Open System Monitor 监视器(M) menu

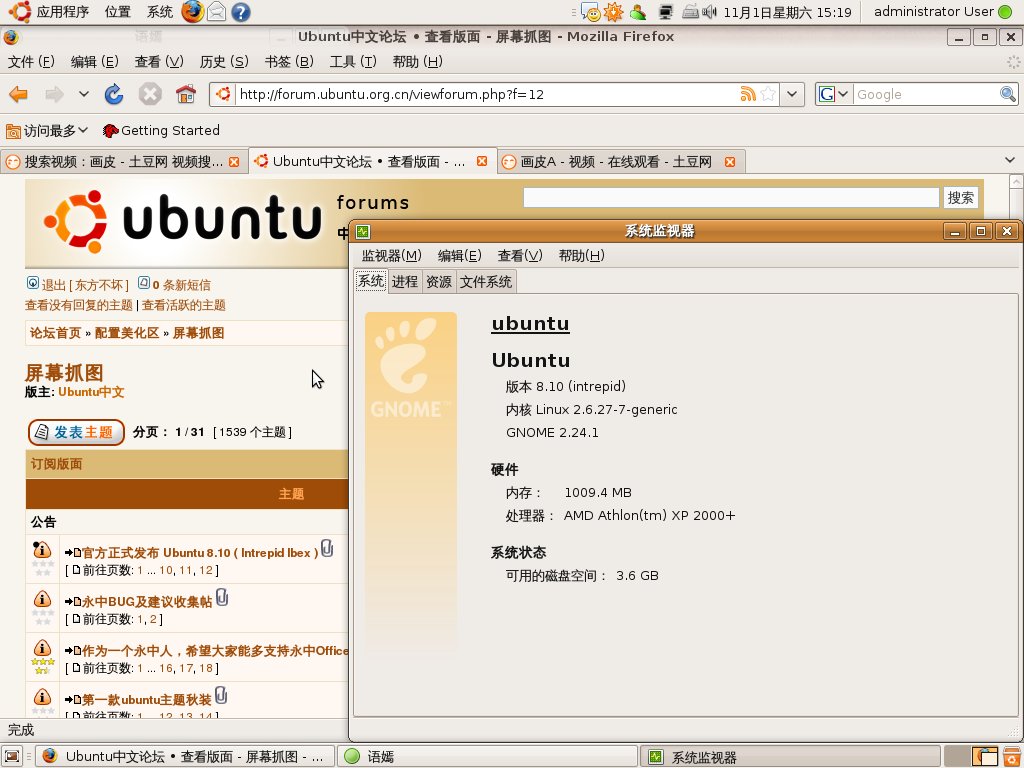coord(392,255)
